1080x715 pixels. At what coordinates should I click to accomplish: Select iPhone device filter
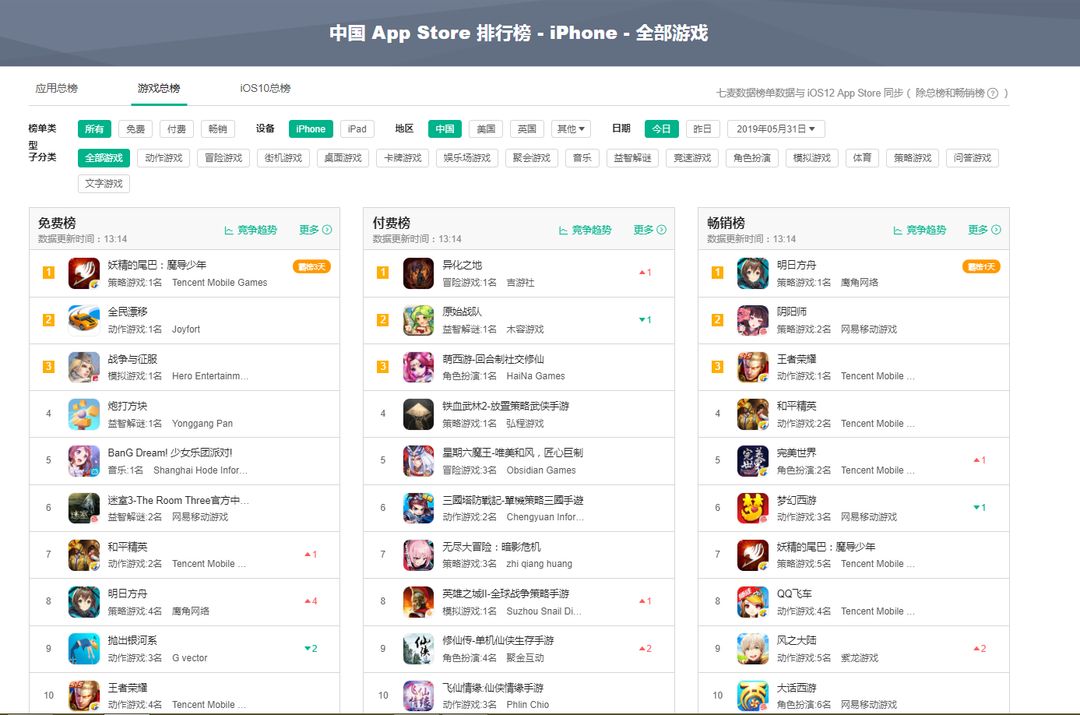pos(311,129)
